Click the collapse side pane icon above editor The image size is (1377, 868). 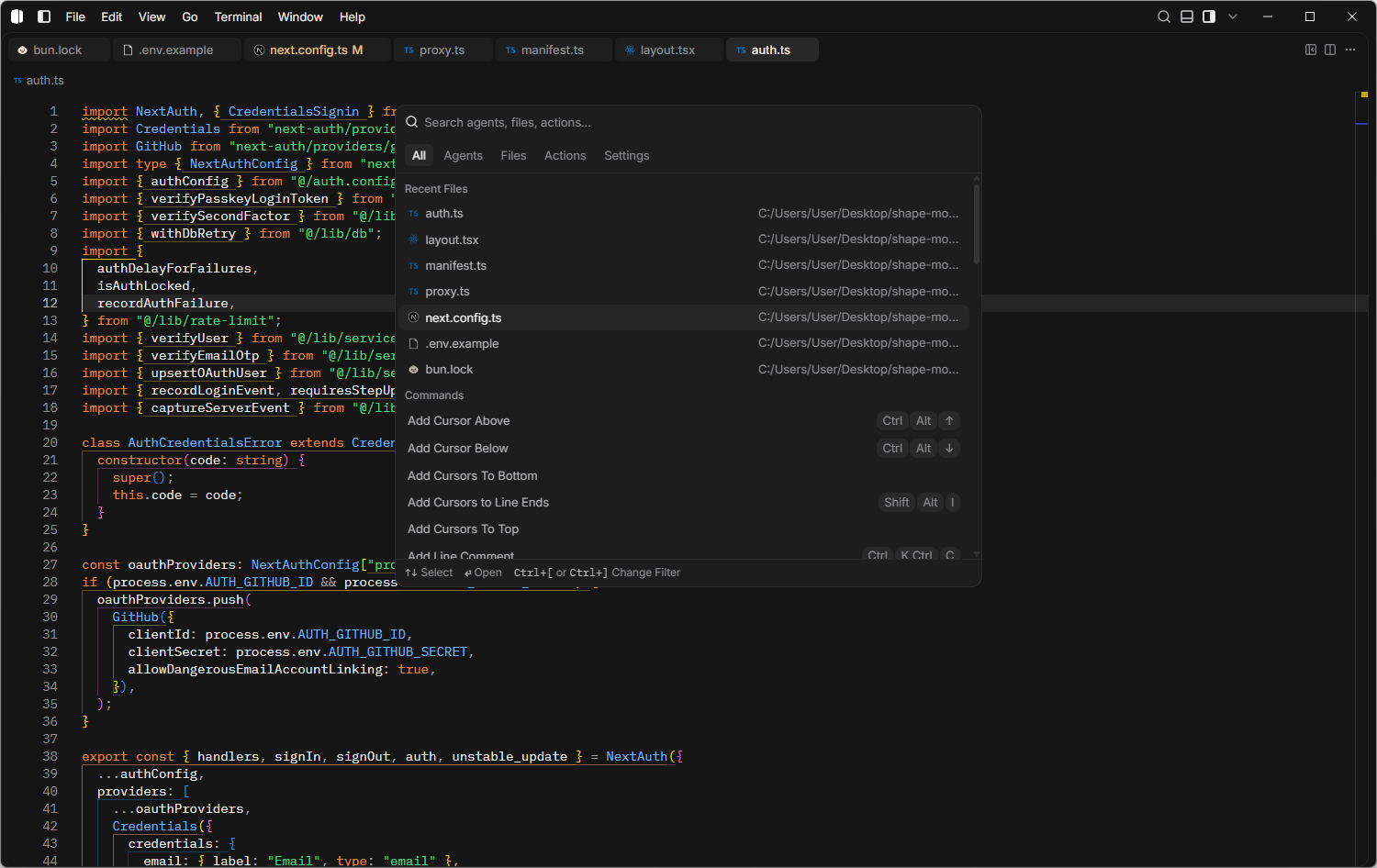coord(1311,50)
